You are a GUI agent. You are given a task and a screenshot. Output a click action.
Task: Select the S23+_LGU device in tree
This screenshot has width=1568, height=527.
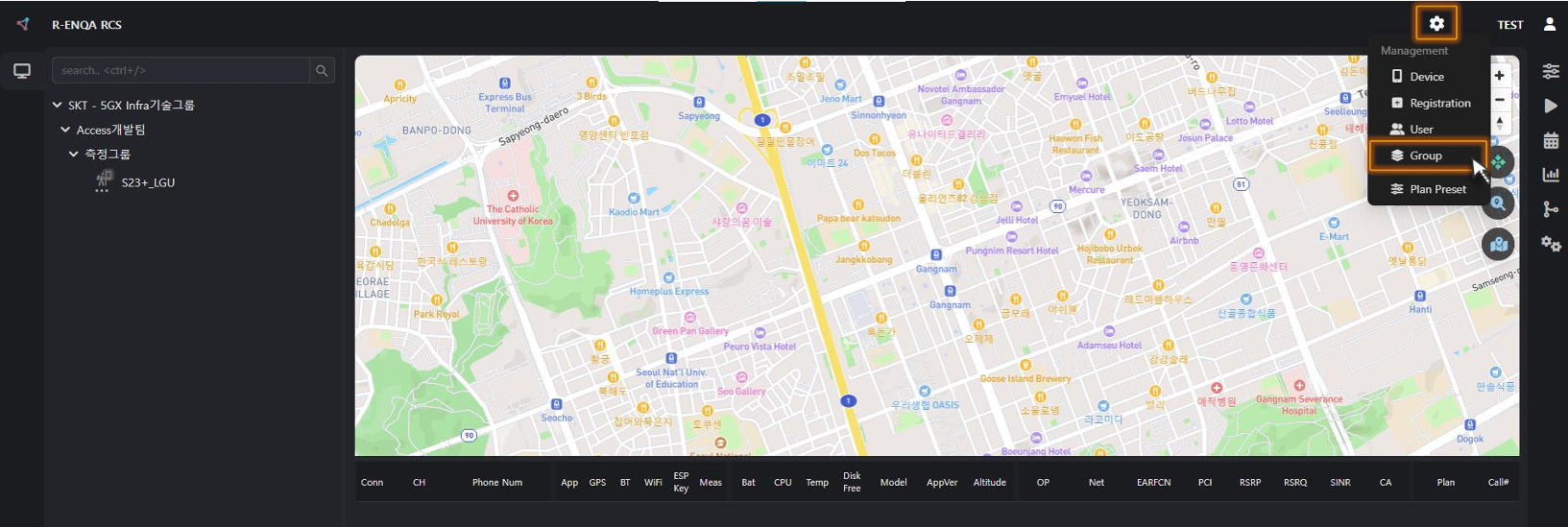tap(148, 182)
